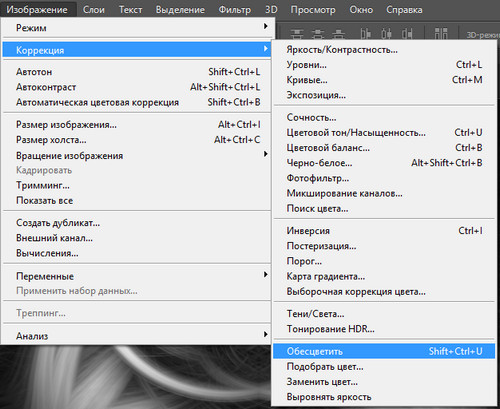
Task: Open Заменить цвет dialog
Action: point(384,382)
